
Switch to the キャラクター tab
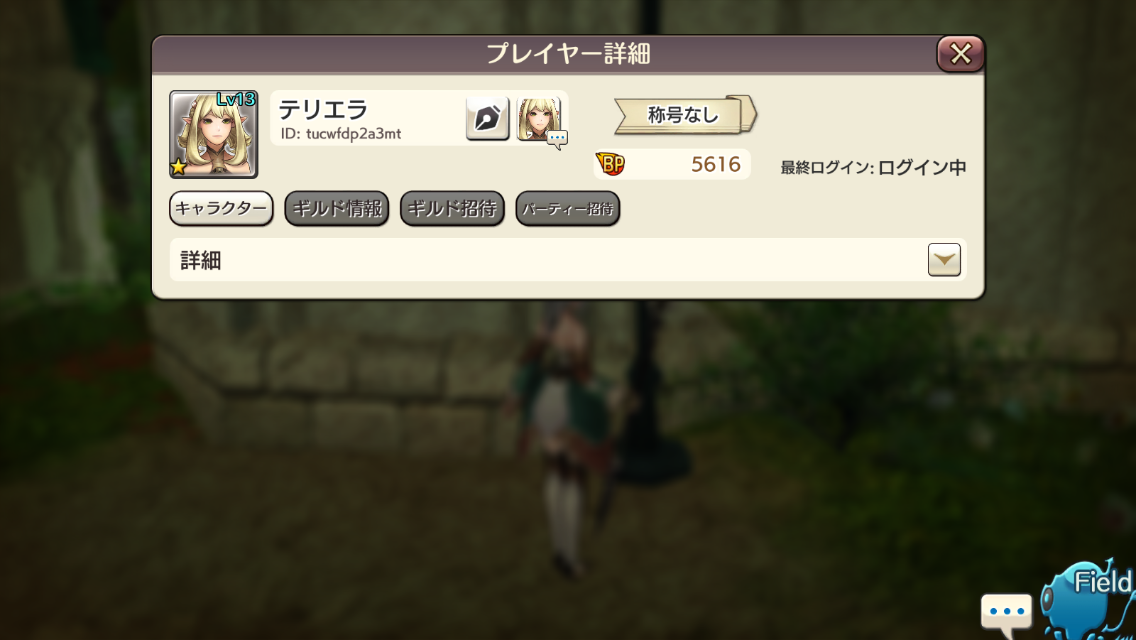(221, 209)
